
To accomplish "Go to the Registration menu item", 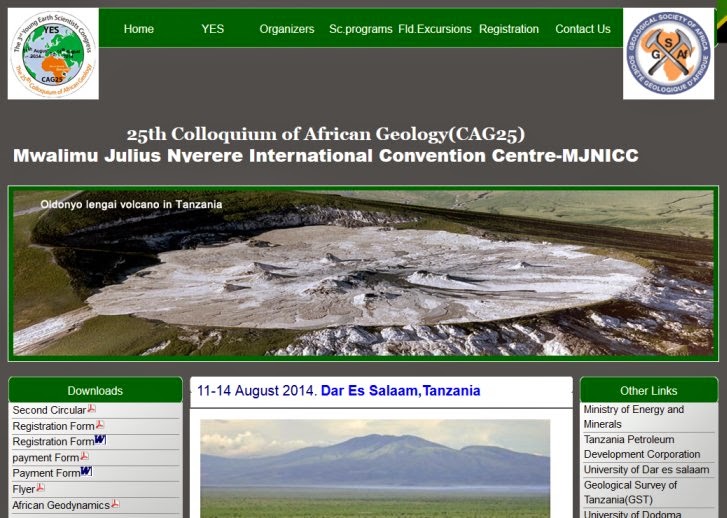I will (x=509, y=29).
